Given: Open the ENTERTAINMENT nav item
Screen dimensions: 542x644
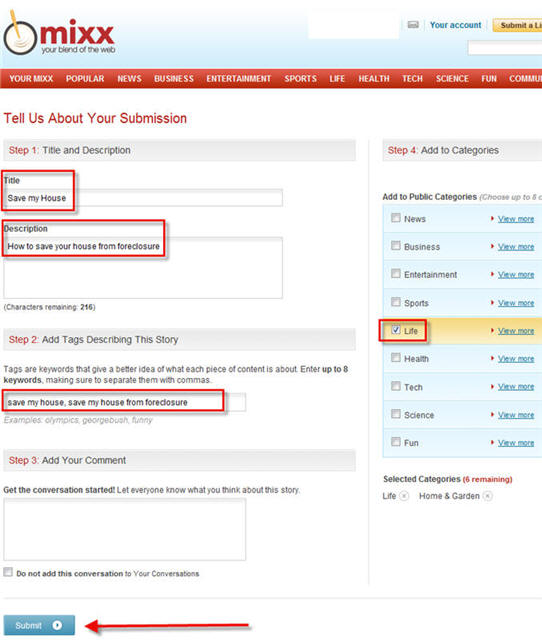Looking at the screenshot, I should pos(239,78).
